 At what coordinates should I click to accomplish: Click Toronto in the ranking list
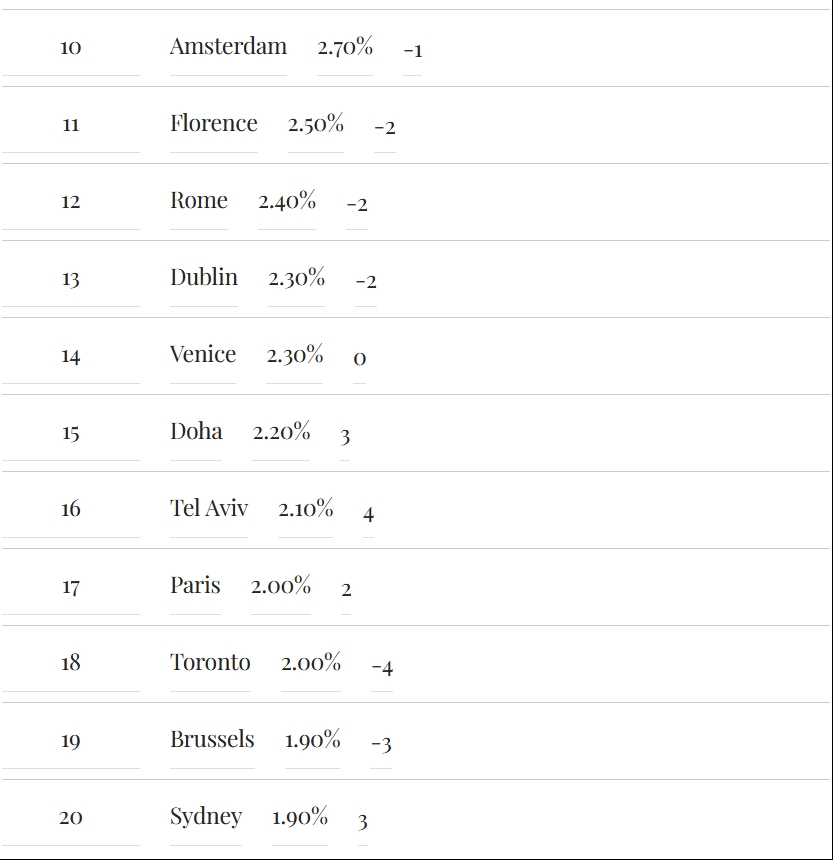coord(210,662)
